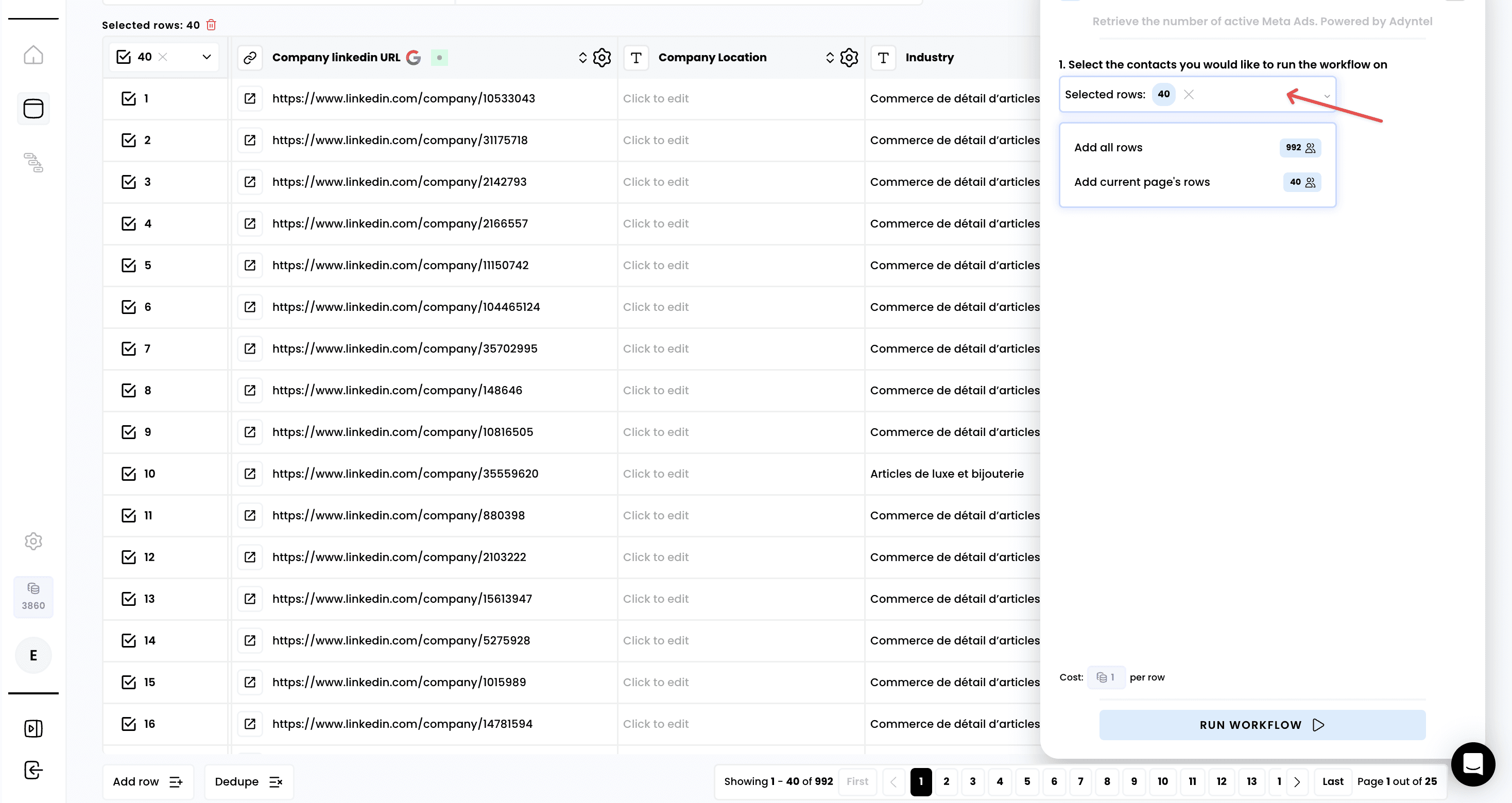Go to page 5 in pagination
The width and height of the screenshot is (1512, 803).
tap(1026, 781)
